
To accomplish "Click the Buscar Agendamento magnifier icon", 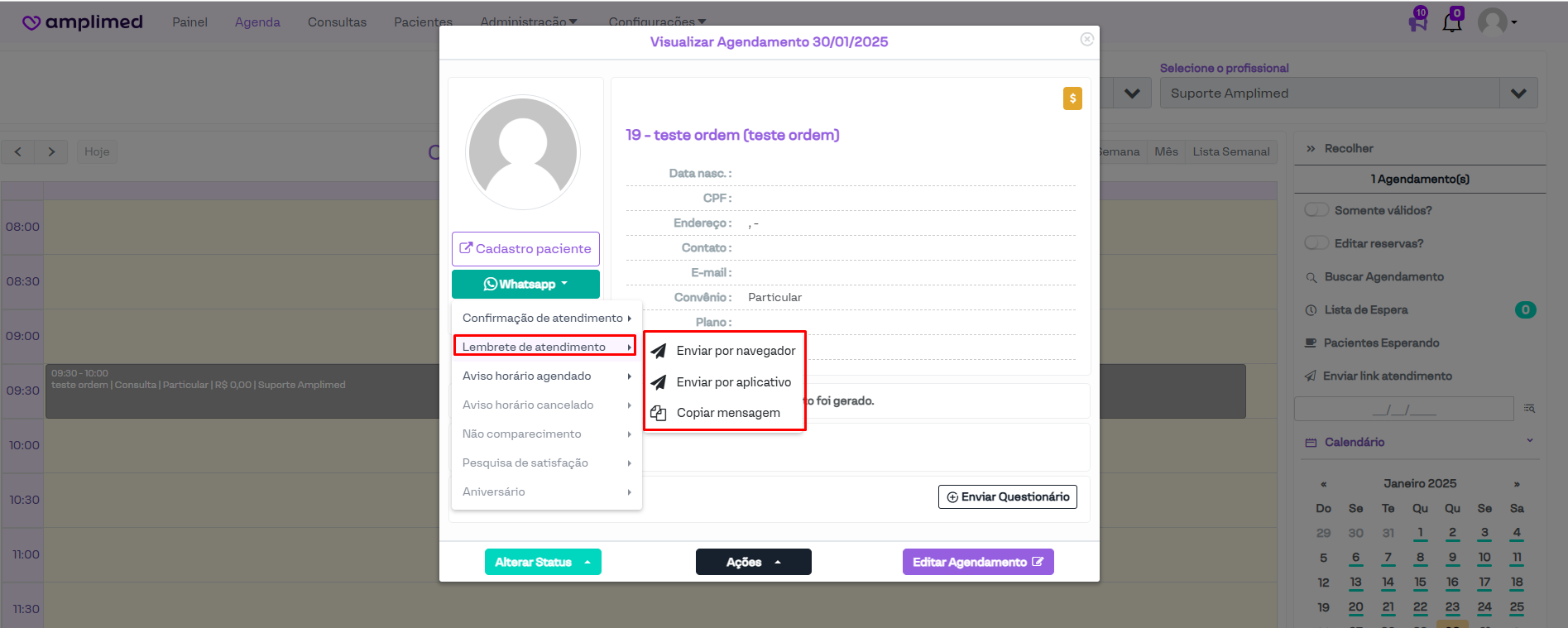I will (1311, 277).
